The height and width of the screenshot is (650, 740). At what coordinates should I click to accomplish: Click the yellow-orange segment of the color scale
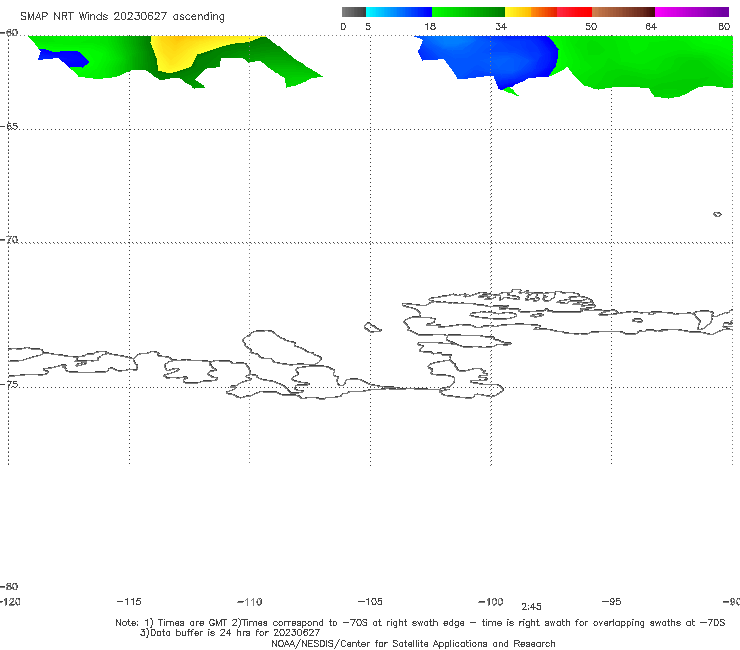(531, 12)
